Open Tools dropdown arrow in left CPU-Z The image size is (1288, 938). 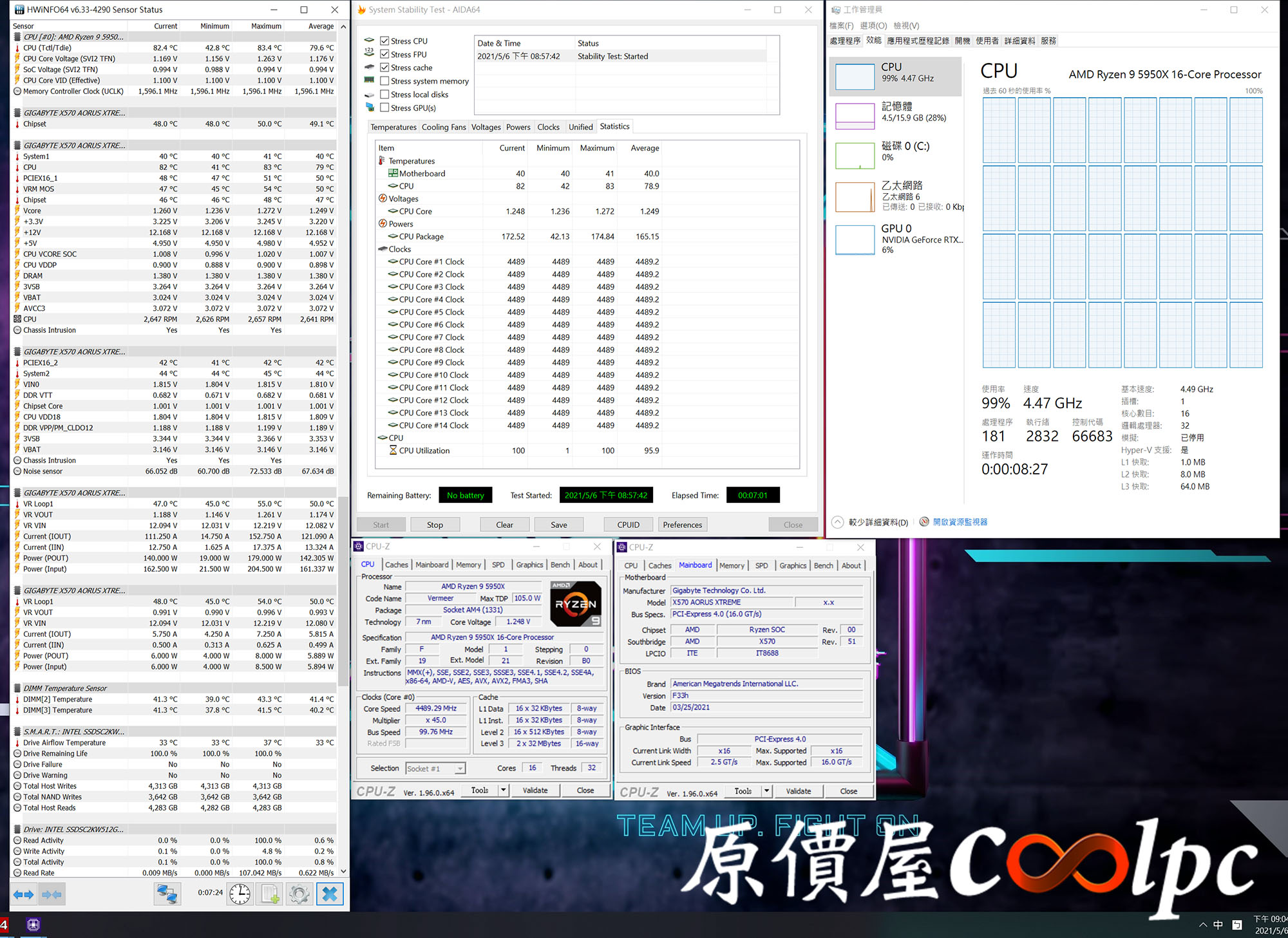504,791
